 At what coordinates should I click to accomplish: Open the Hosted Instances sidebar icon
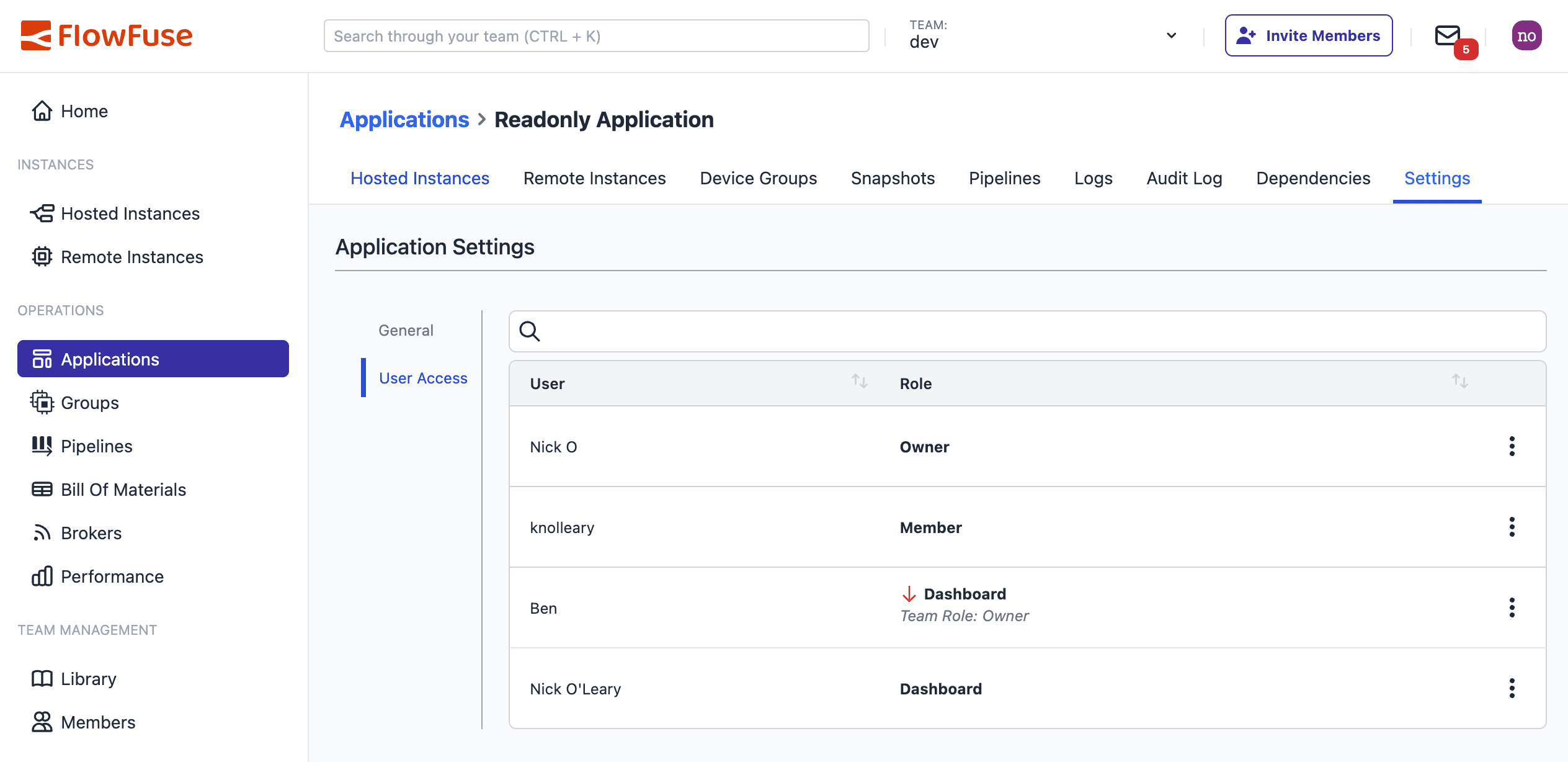coord(41,213)
